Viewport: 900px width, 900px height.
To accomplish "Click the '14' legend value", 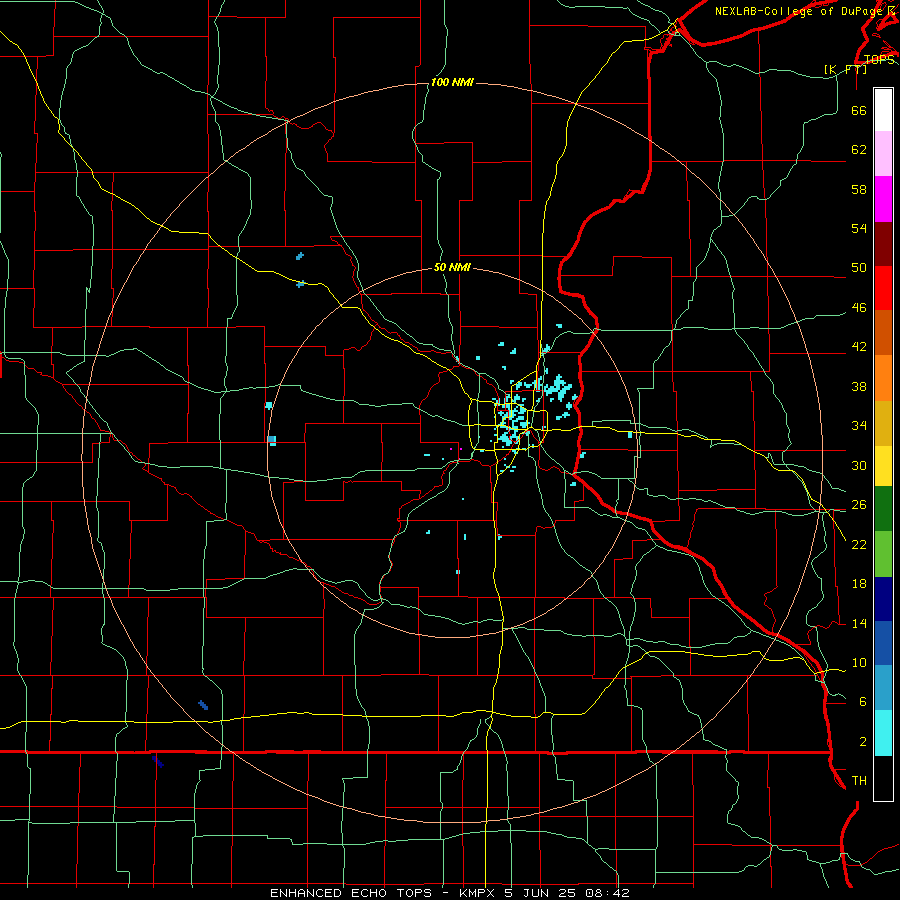I will (x=859, y=623).
